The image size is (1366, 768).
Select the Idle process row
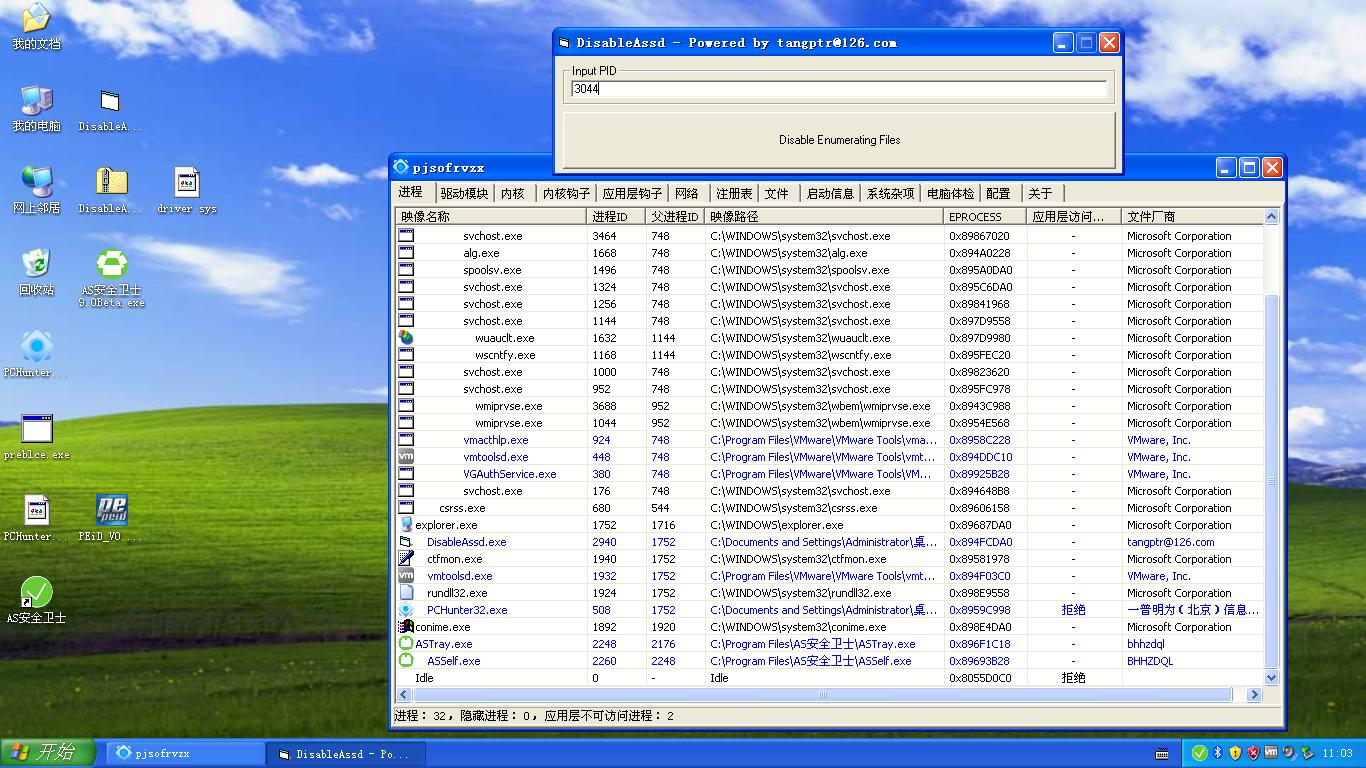[830, 678]
